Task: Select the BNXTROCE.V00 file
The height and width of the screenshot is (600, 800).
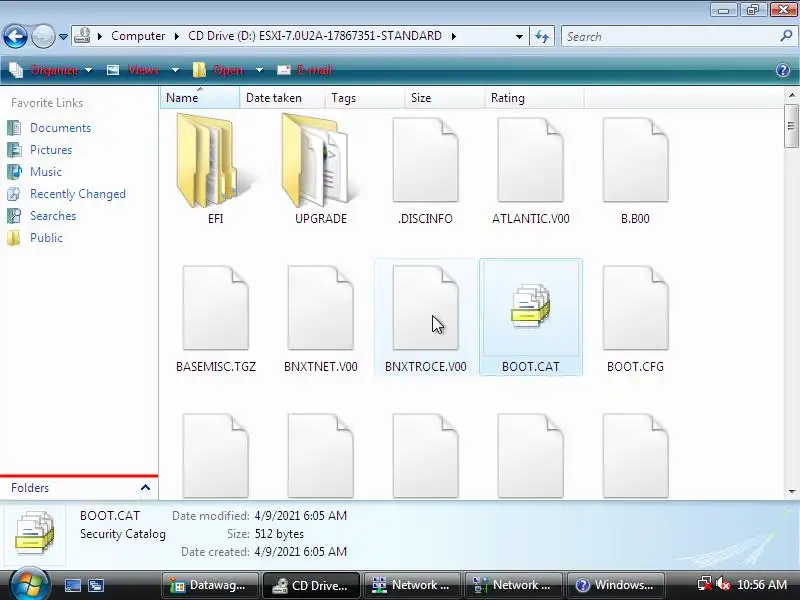Action: pyautogui.click(x=426, y=319)
